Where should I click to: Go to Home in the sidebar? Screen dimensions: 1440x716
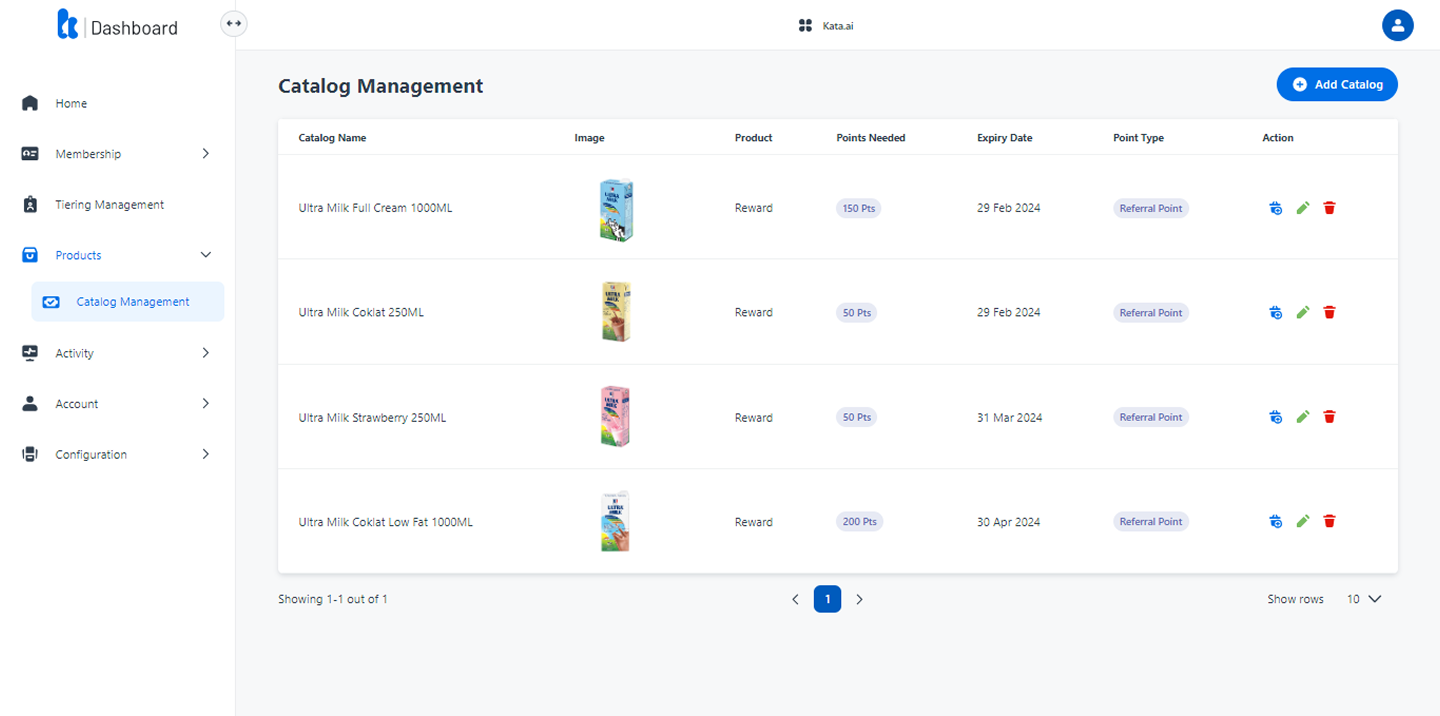click(x=71, y=103)
